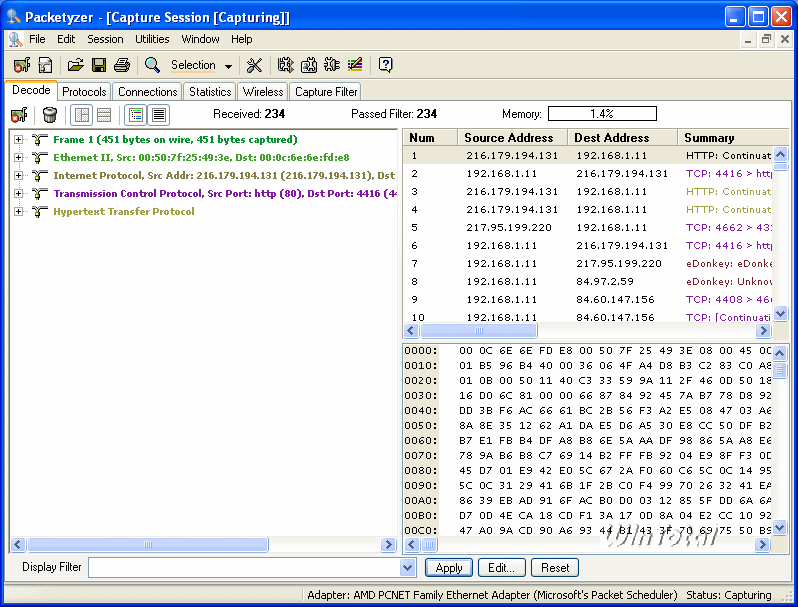Screen dimensions: 798x607
Task: Clear packets with the trash can icon
Action: (x=49, y=115)
